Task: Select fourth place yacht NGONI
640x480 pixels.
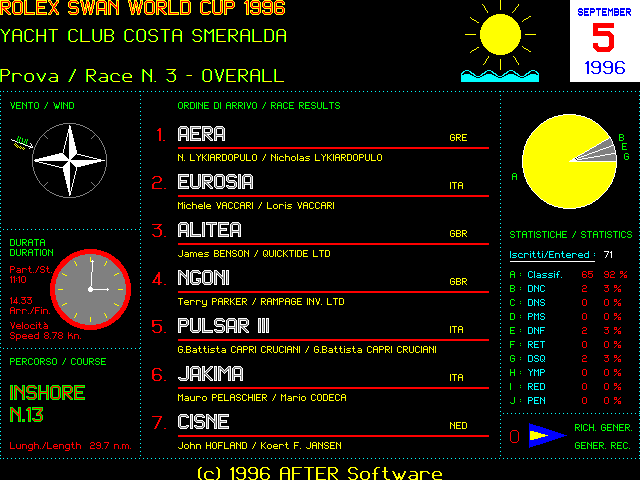Action: (x=203, y=278)
